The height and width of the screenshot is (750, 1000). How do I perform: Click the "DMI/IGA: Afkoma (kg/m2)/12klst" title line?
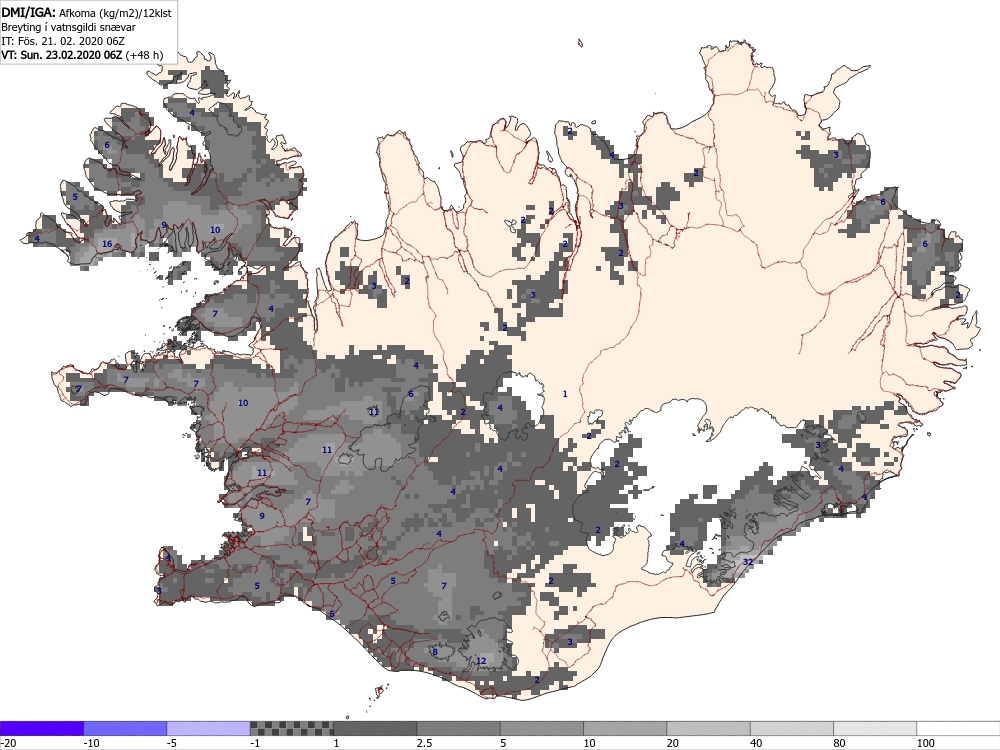click(x=86, y=12)
